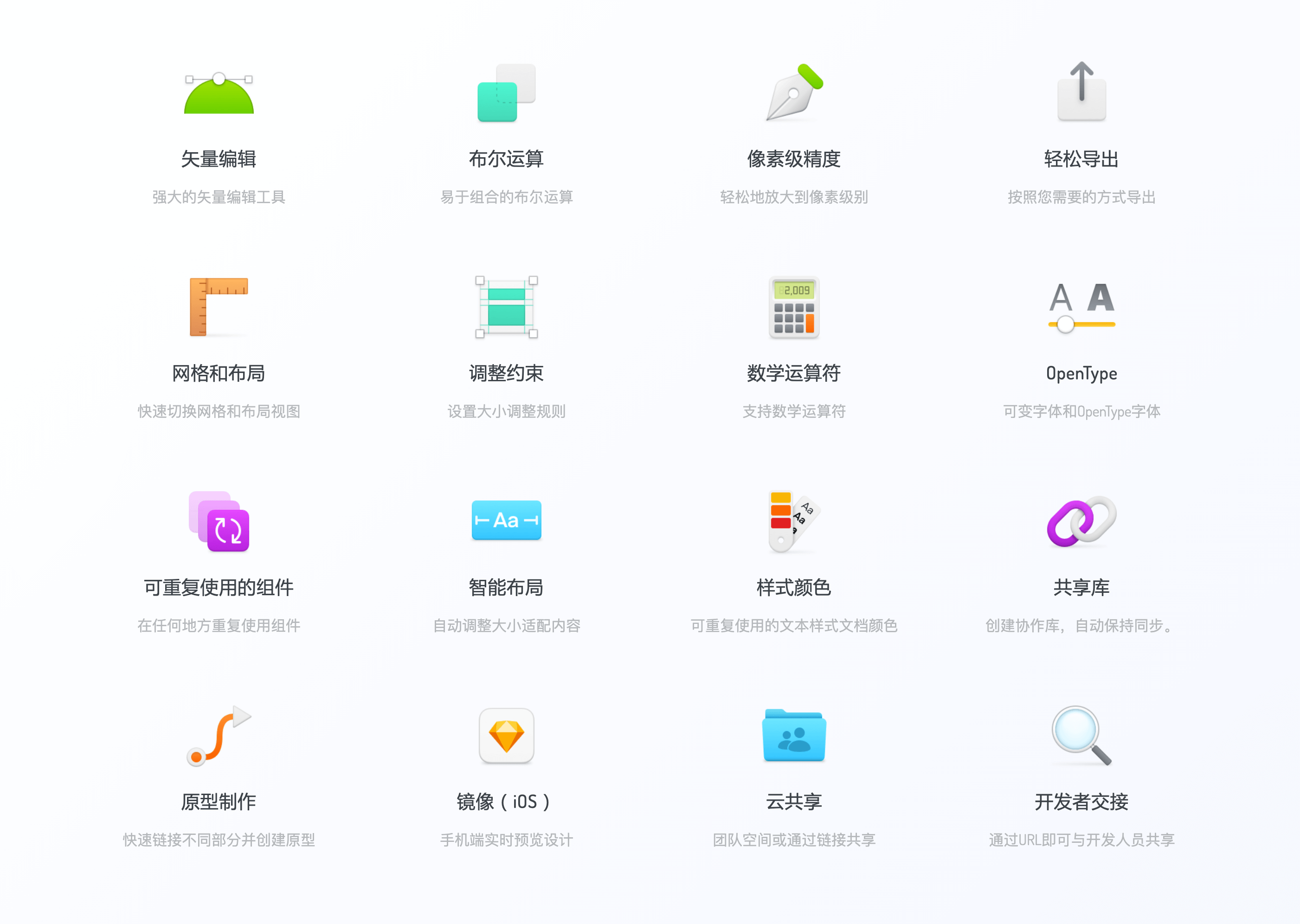Click the green vector editing icon
The width and height of the screenshot is (1300, 924).
[x=219, y=93]
